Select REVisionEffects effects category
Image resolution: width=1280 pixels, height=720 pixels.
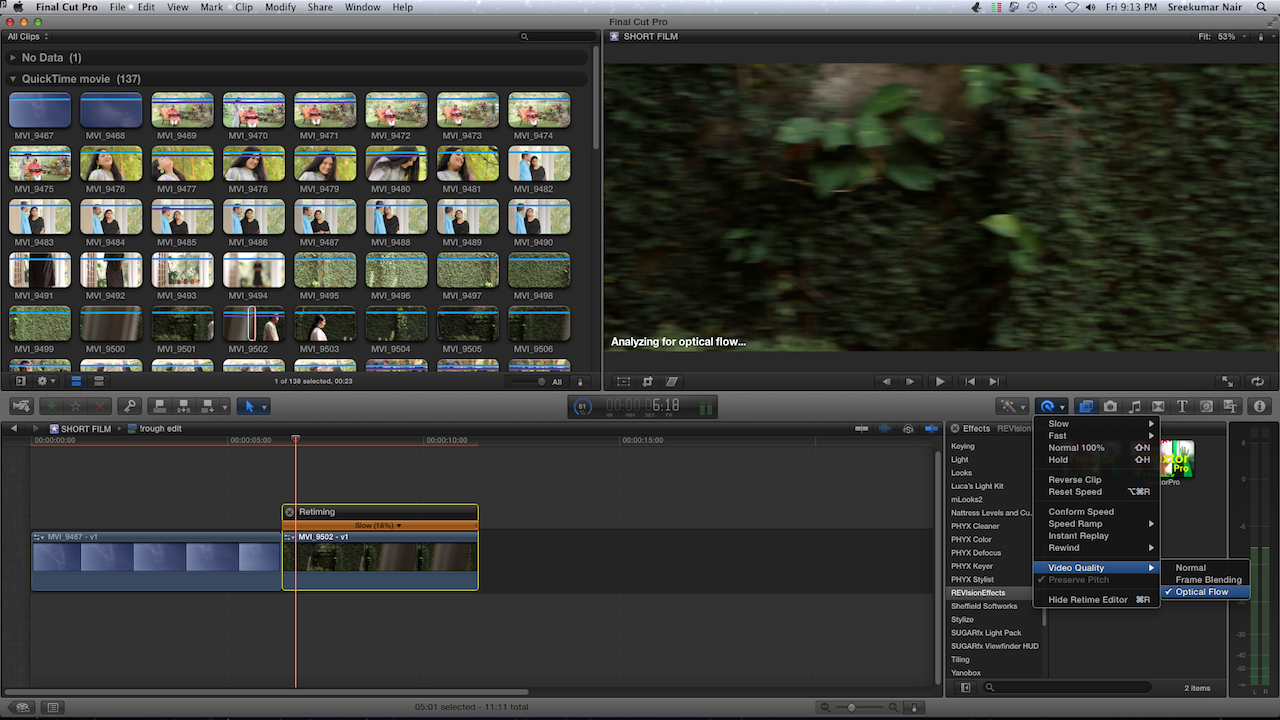(978, 593)
